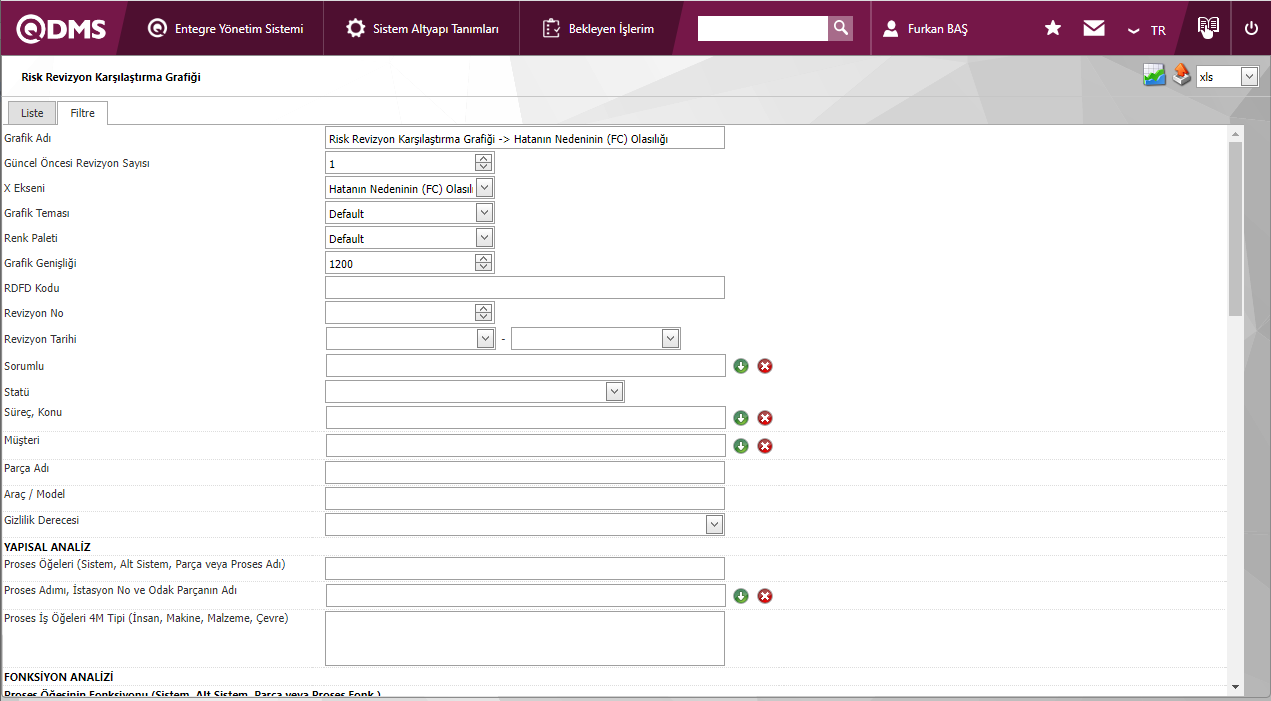Open Bekleyen İşlerim from the top bar
The image size is (1271, 701).
coord(599,29)
